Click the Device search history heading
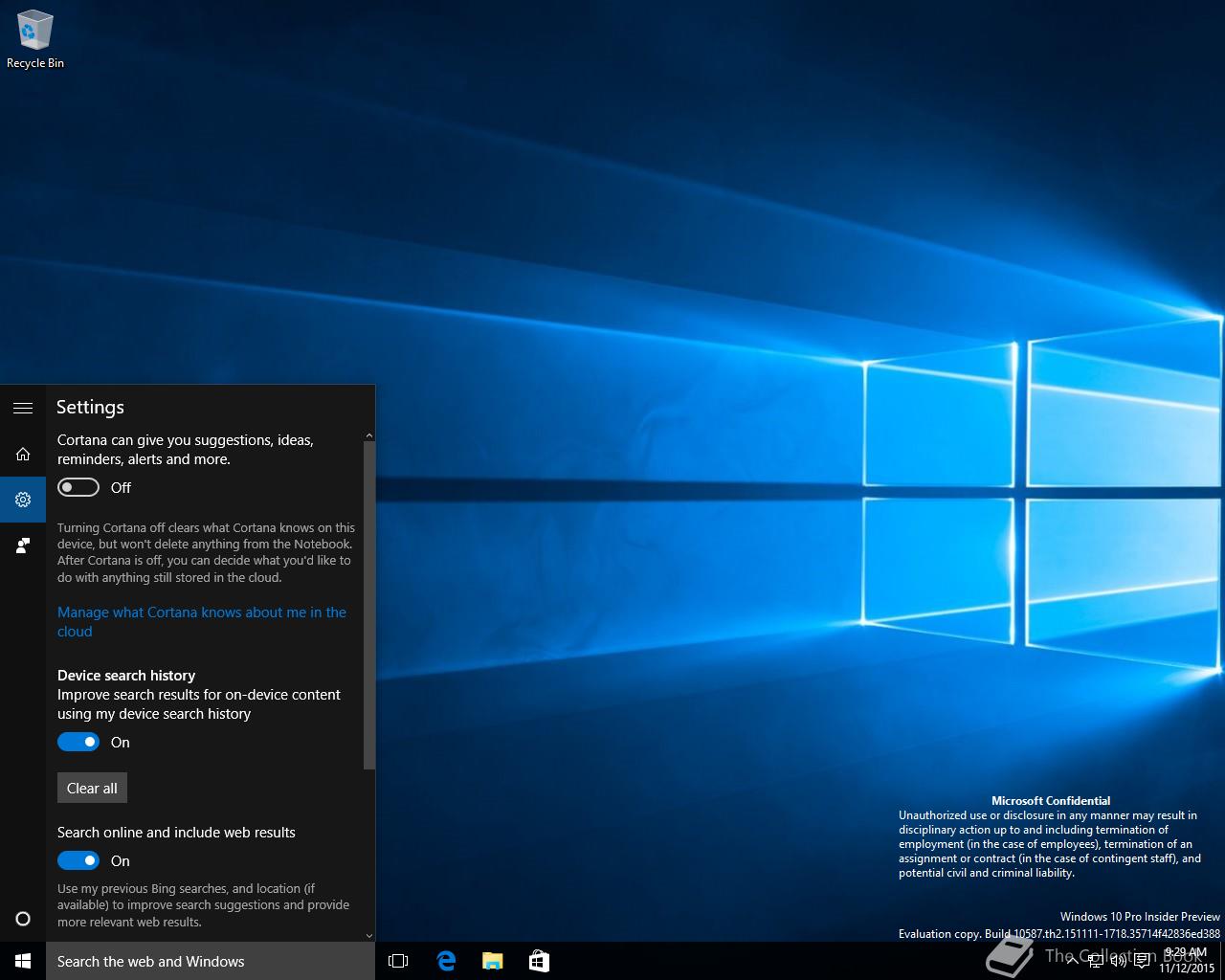 (126, 675)
